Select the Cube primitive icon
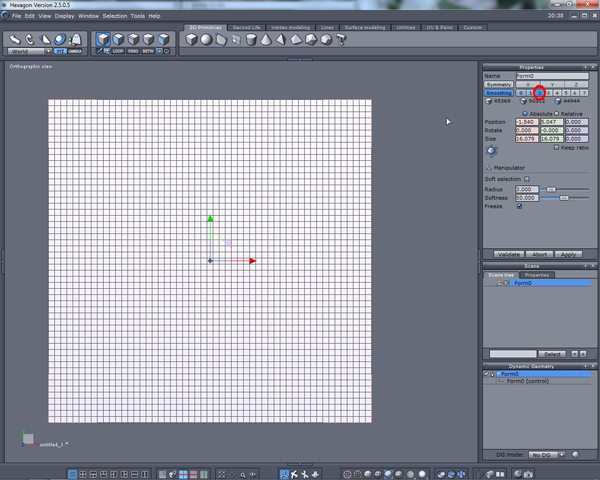Image resolution: width=600 pixels, height=480 pixels. [191, 39]
